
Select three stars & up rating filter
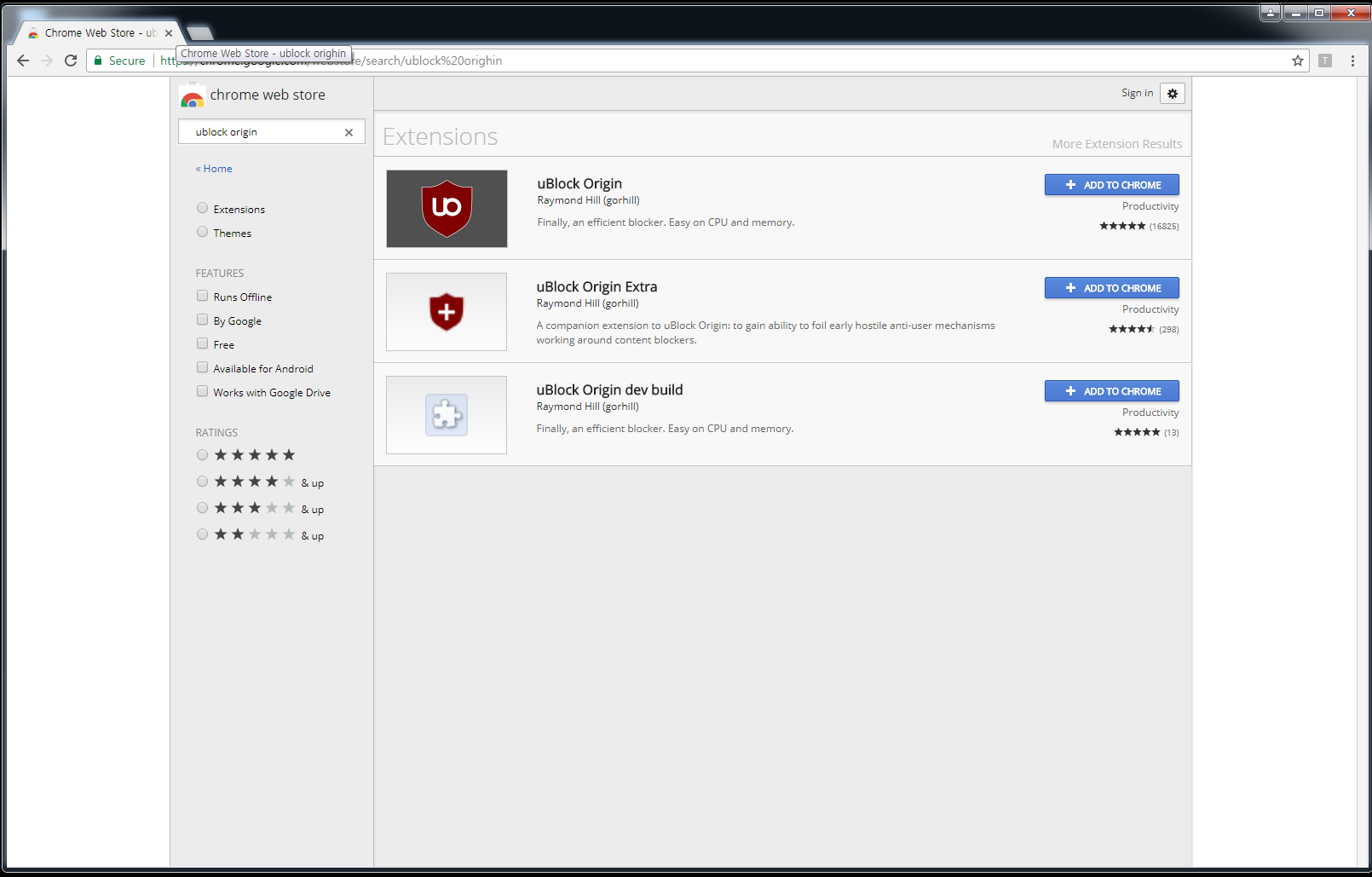point(202,508)
